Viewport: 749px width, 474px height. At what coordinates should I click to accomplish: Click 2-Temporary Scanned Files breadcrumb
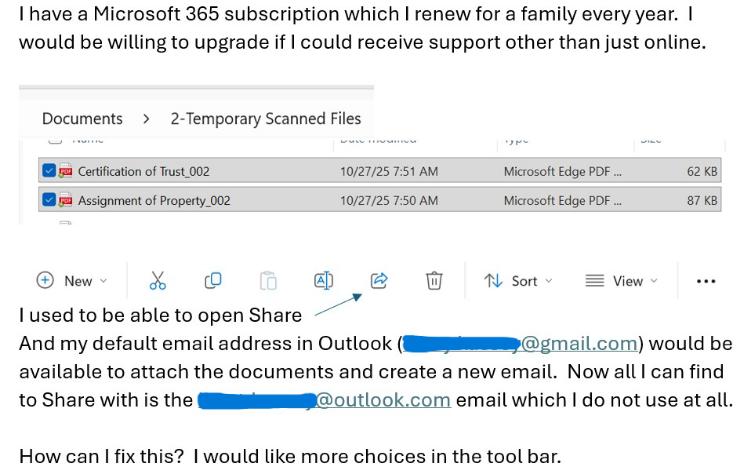point(266,118)
